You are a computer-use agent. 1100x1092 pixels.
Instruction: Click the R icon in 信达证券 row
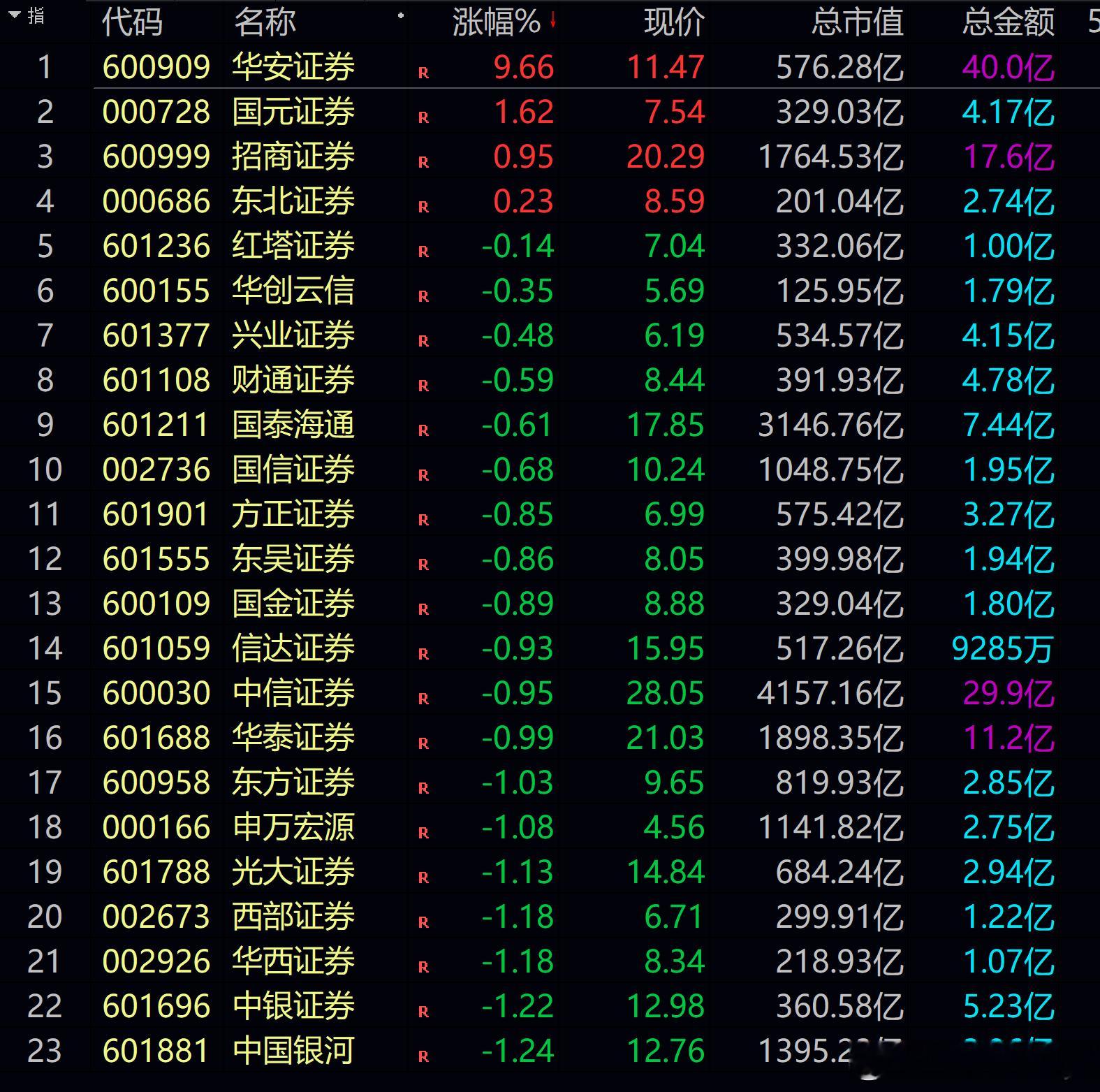[x=423, y=654]
